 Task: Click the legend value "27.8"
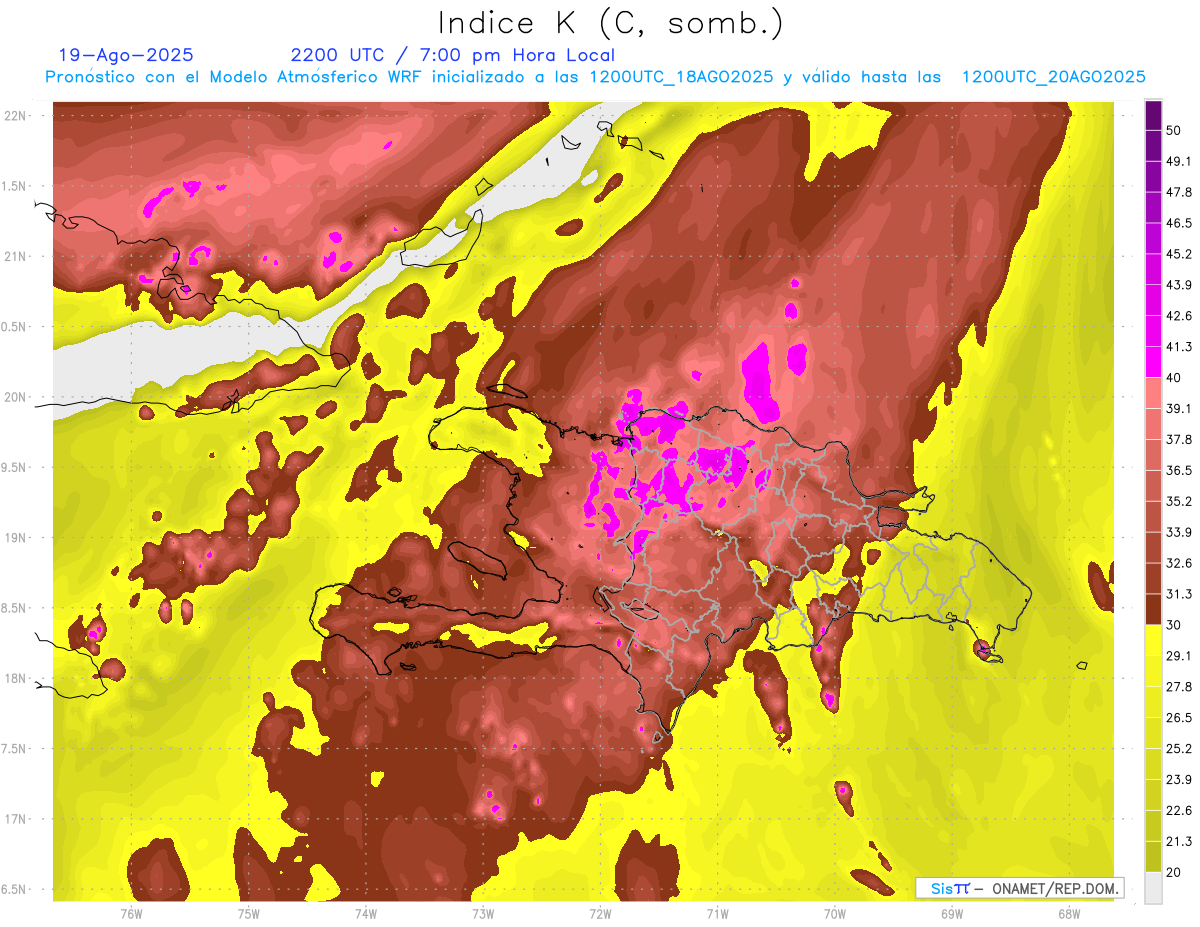tap(1180, 687)
